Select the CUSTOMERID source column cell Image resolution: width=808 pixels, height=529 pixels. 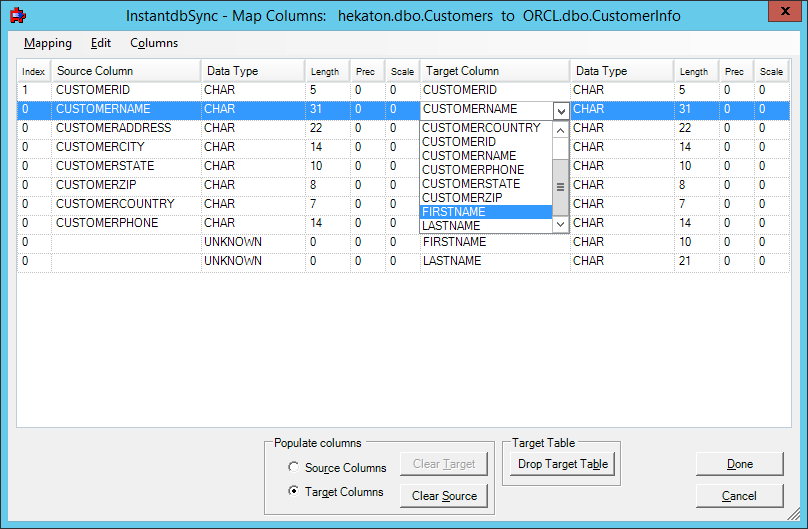[126, 90]
